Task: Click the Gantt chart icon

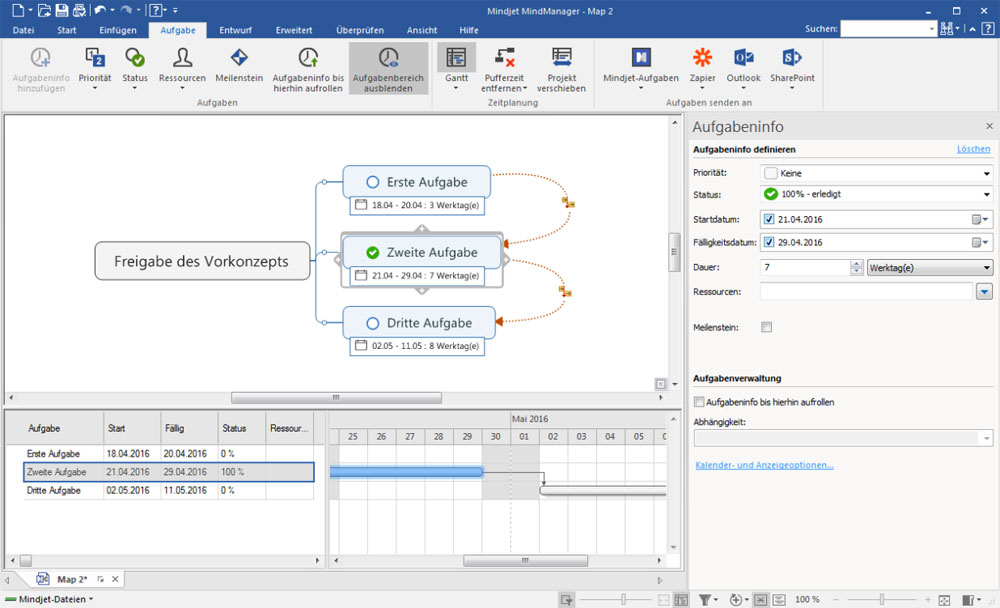Action: coord(456,58)
